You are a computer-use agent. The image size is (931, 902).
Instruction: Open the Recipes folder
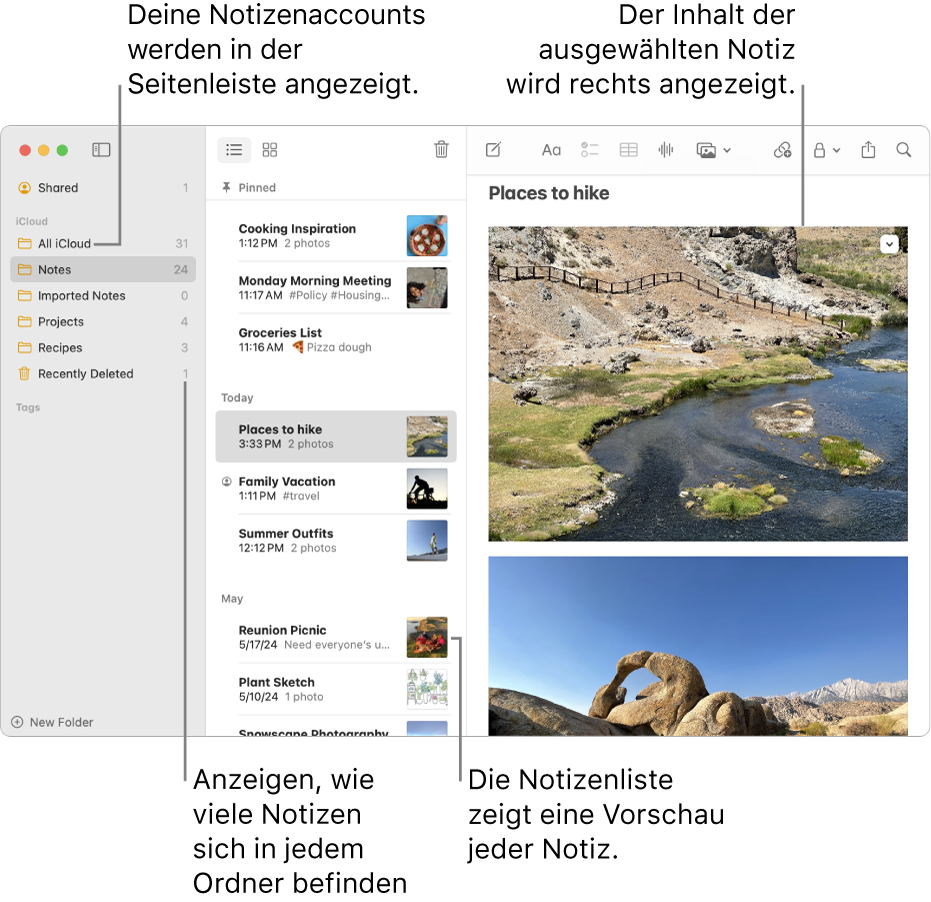click(103, 348)
